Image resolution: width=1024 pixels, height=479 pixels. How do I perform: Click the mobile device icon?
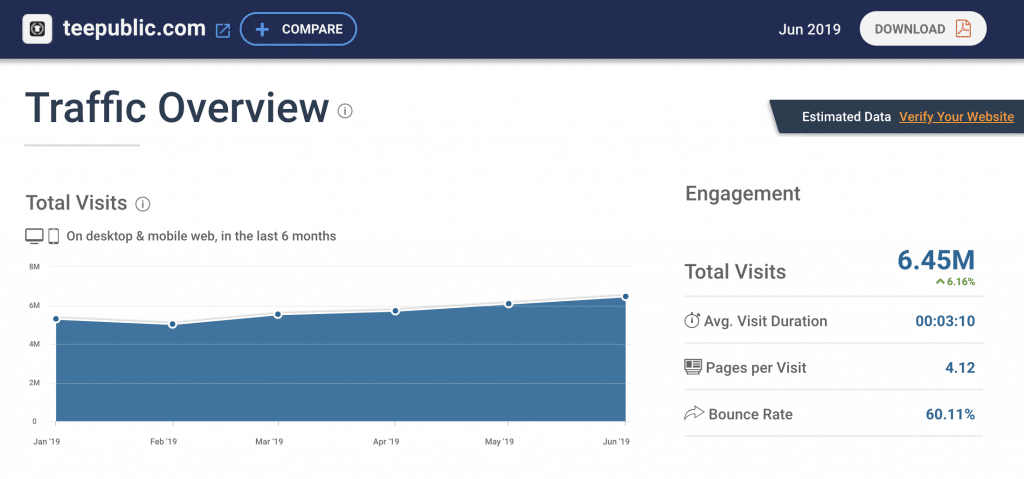(x=54, y=237)
